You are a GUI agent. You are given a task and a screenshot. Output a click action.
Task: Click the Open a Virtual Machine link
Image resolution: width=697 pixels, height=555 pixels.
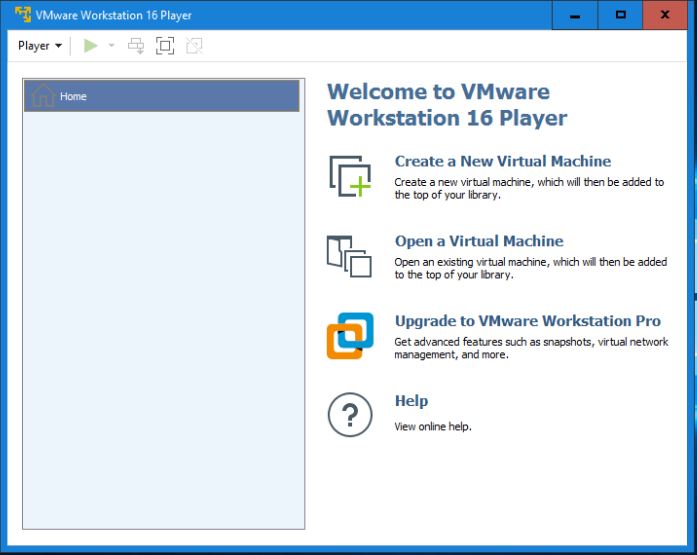point(479,241)
